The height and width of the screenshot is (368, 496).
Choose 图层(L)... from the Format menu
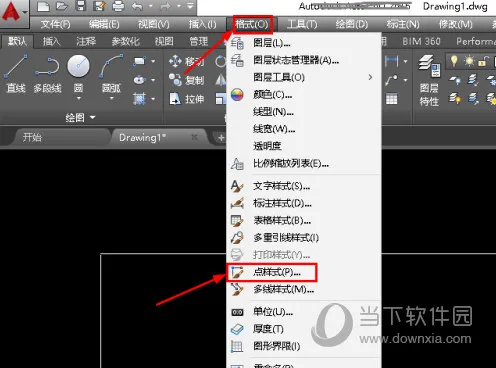(x=304, y=43)
